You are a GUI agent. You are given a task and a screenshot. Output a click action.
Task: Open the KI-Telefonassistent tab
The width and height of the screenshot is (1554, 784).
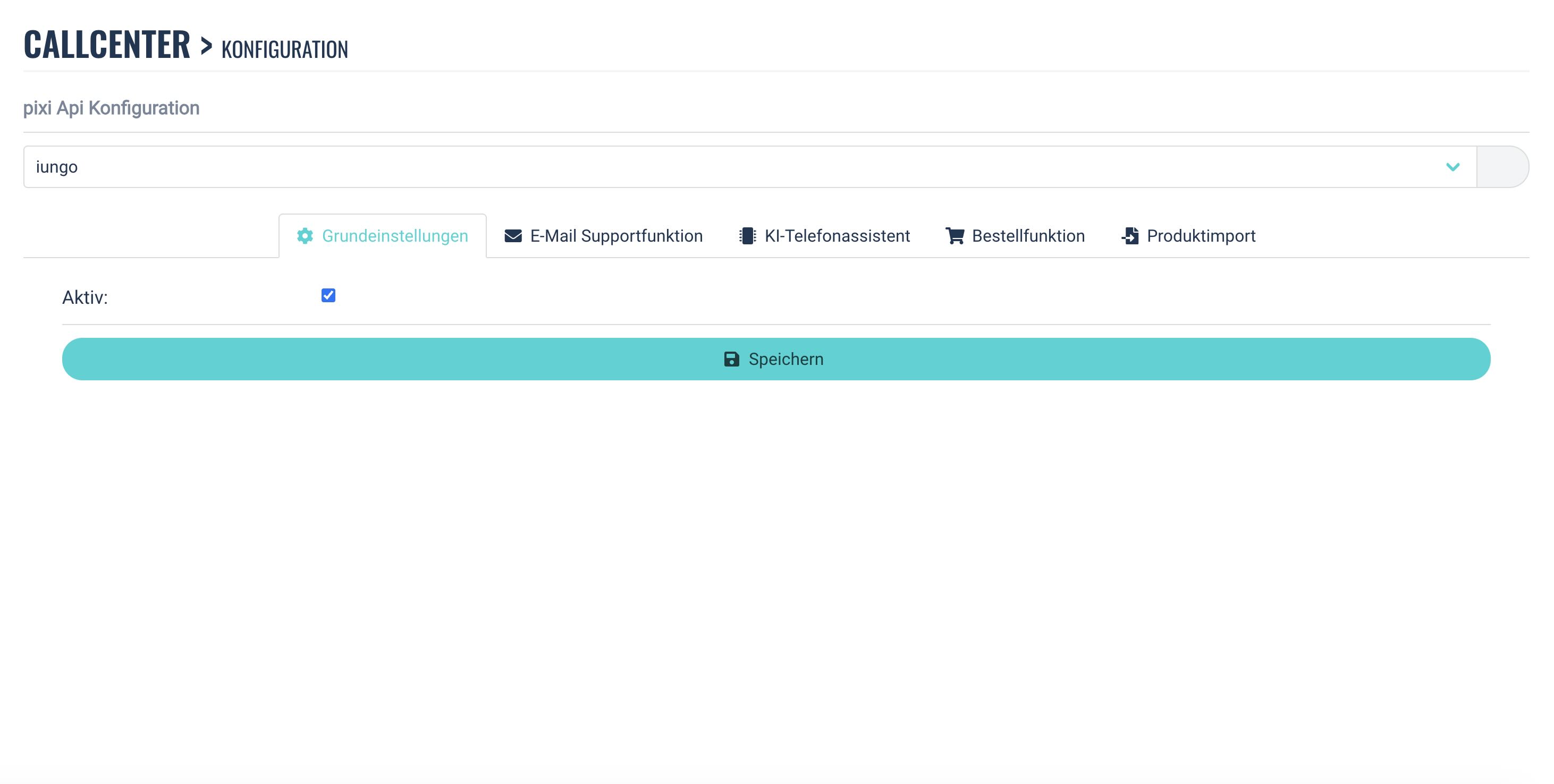click(x=837, y=236)
